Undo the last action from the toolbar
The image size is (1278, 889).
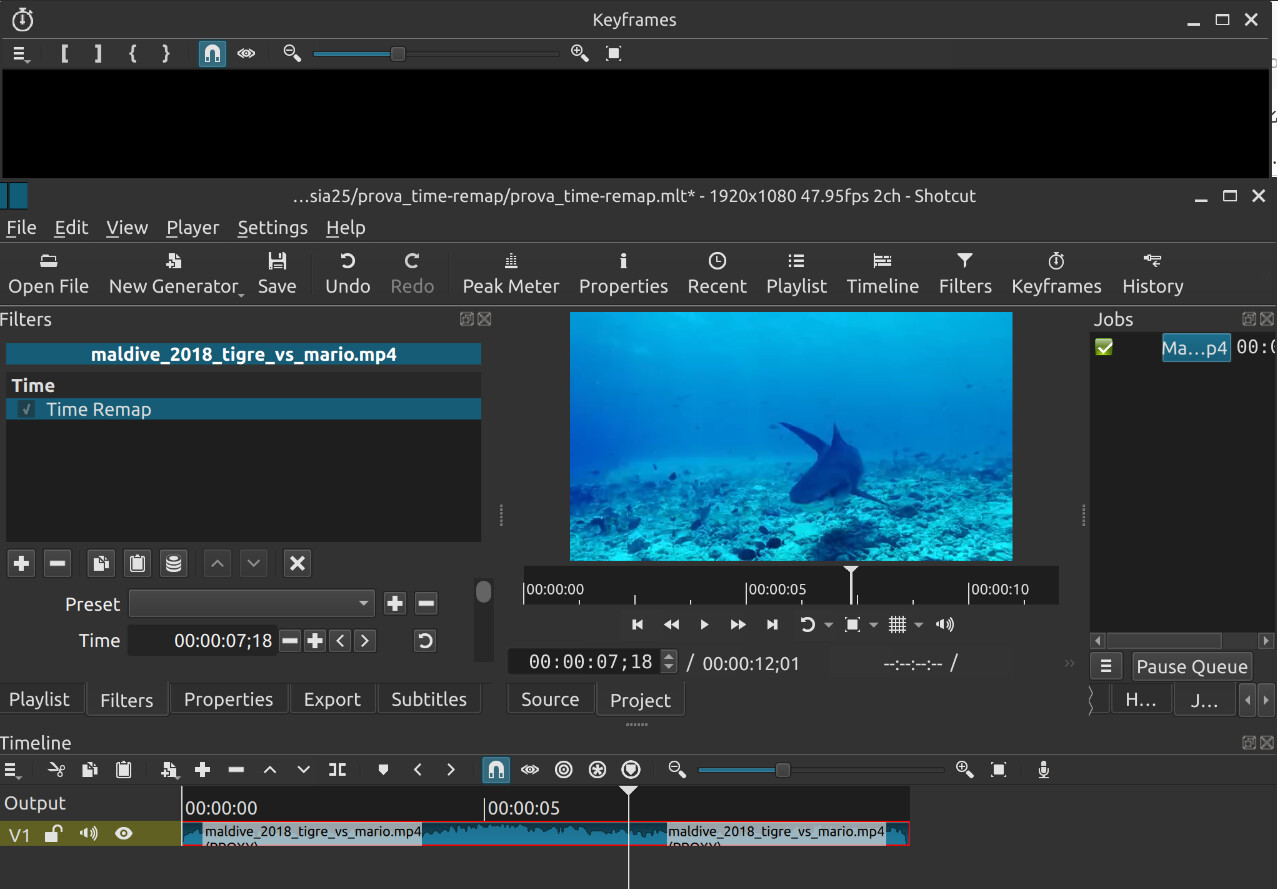coord(347,273)
